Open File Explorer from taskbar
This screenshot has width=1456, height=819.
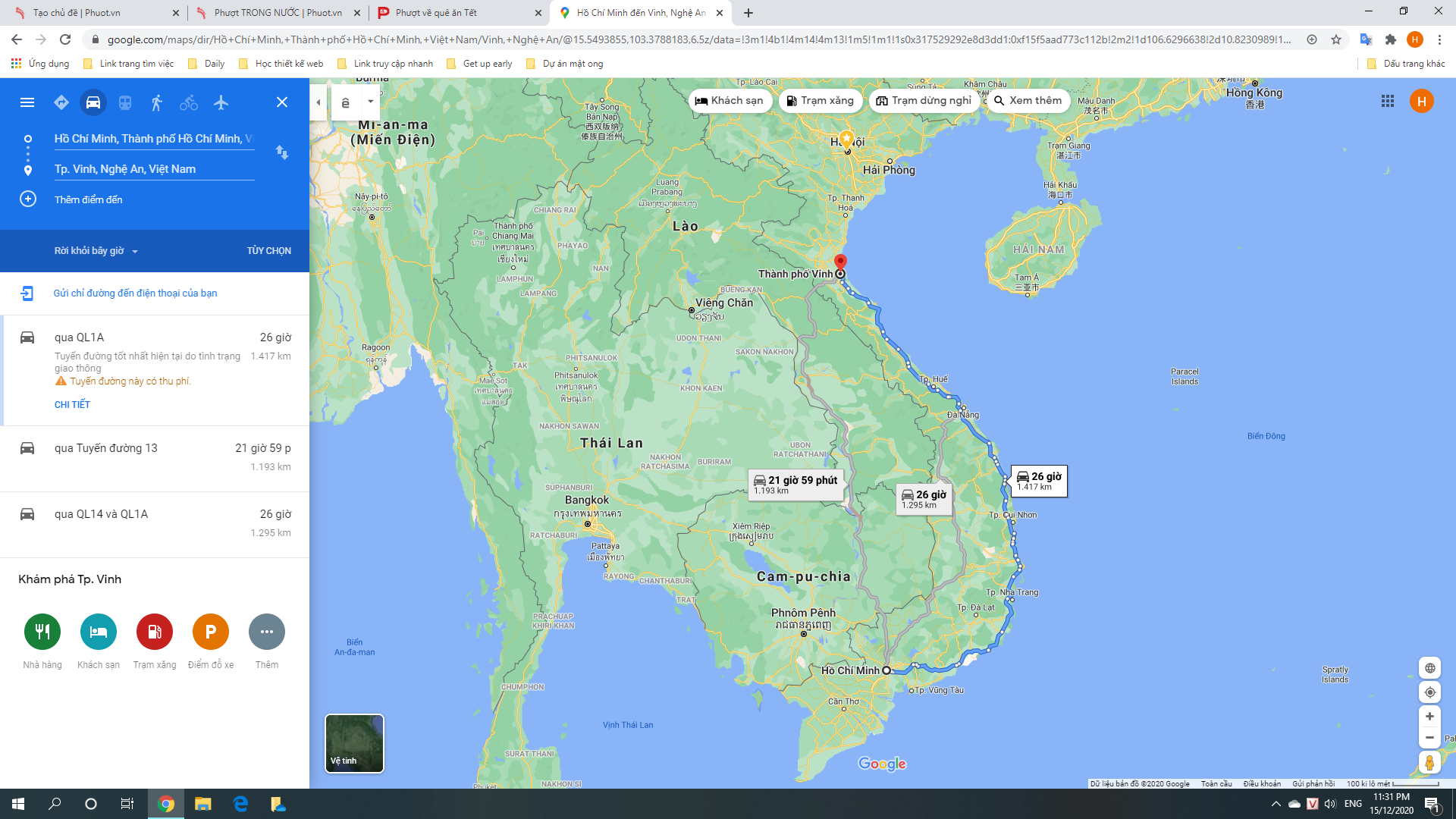tap(202, 804)
